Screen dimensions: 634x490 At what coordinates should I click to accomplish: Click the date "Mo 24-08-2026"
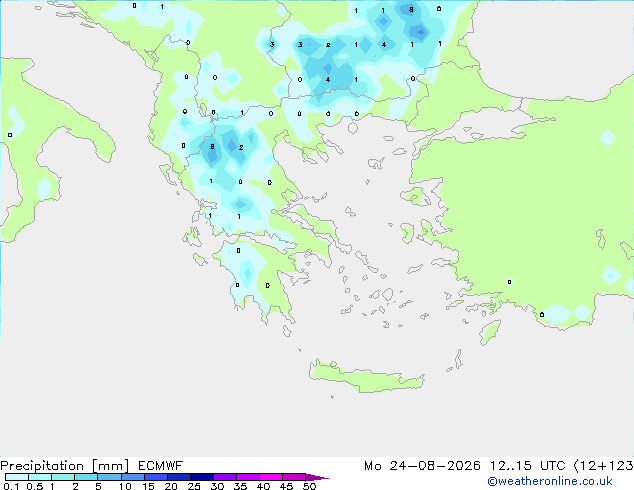click(x=422, y=466)
